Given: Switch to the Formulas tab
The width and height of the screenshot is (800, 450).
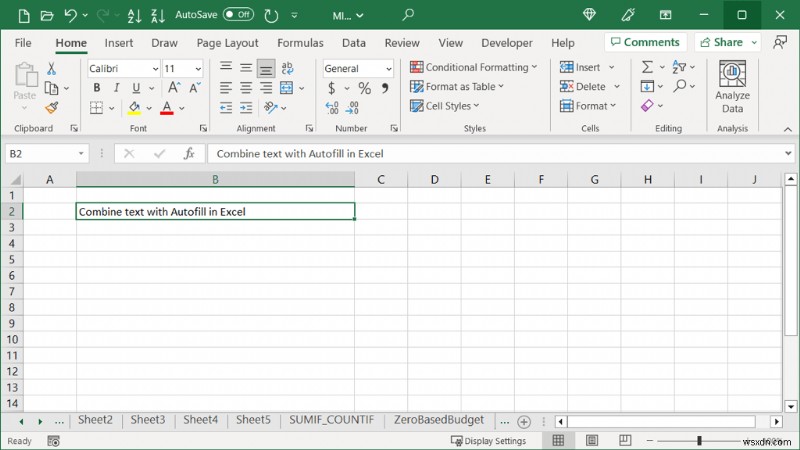Looking at the screenshot, I should click(x=300, y=43).
